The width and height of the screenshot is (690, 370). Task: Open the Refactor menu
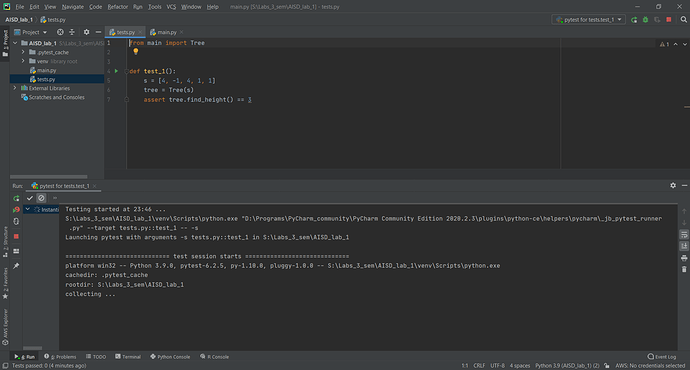pos(117,7)
